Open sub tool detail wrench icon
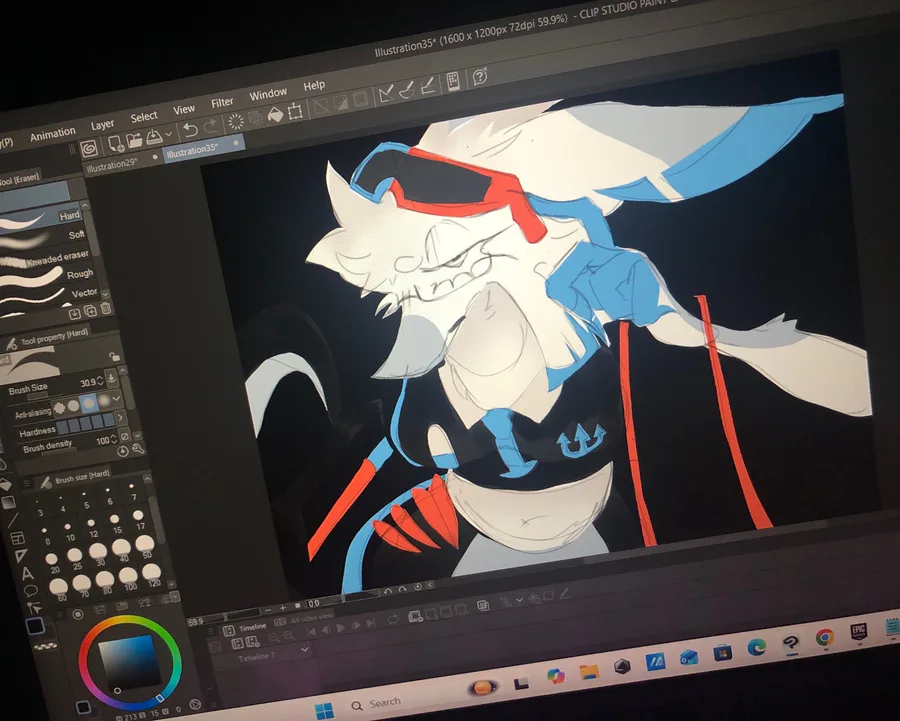 [x=138, y=448]
